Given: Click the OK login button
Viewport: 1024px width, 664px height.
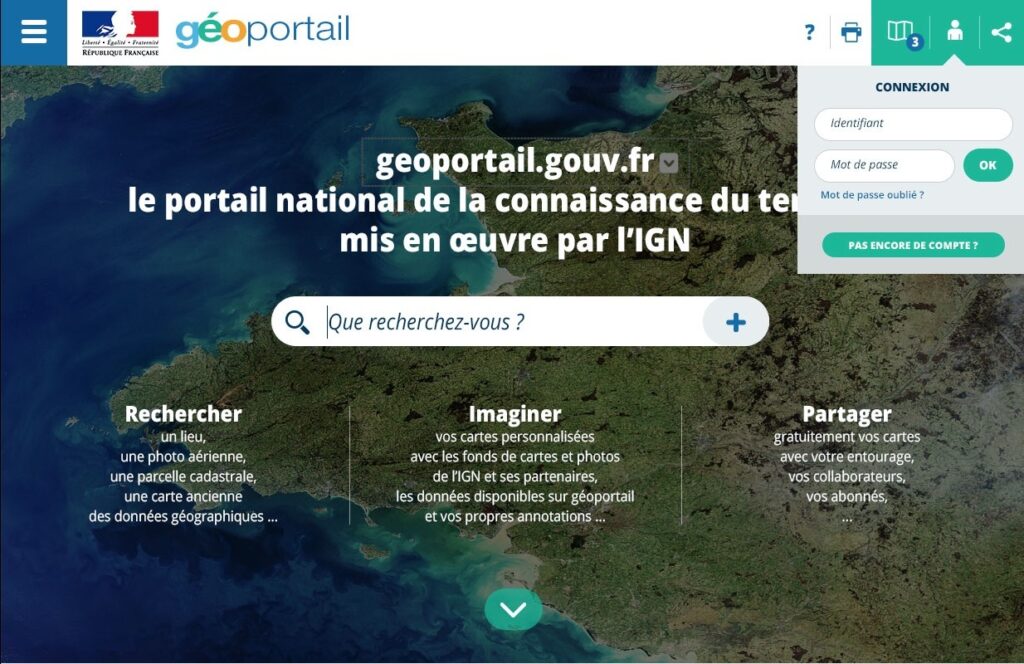Looking at the screenshot, I should (987, 165).
